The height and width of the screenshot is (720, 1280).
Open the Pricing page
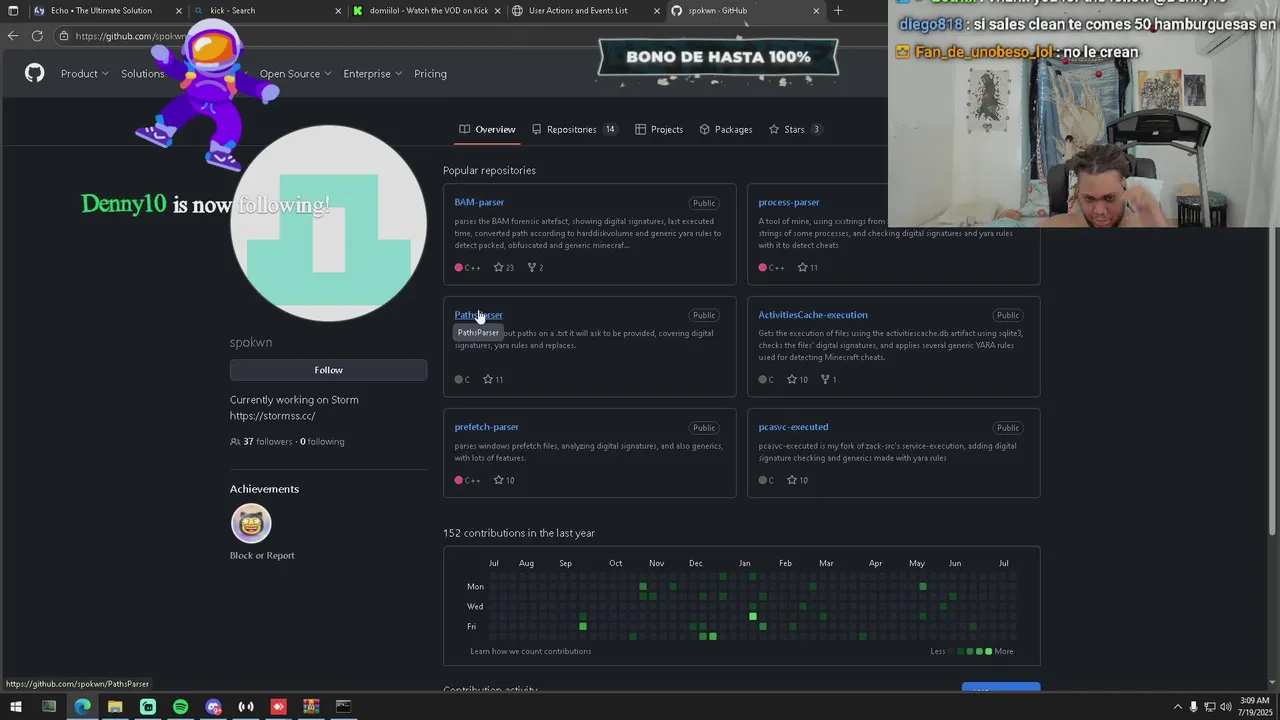430,74
